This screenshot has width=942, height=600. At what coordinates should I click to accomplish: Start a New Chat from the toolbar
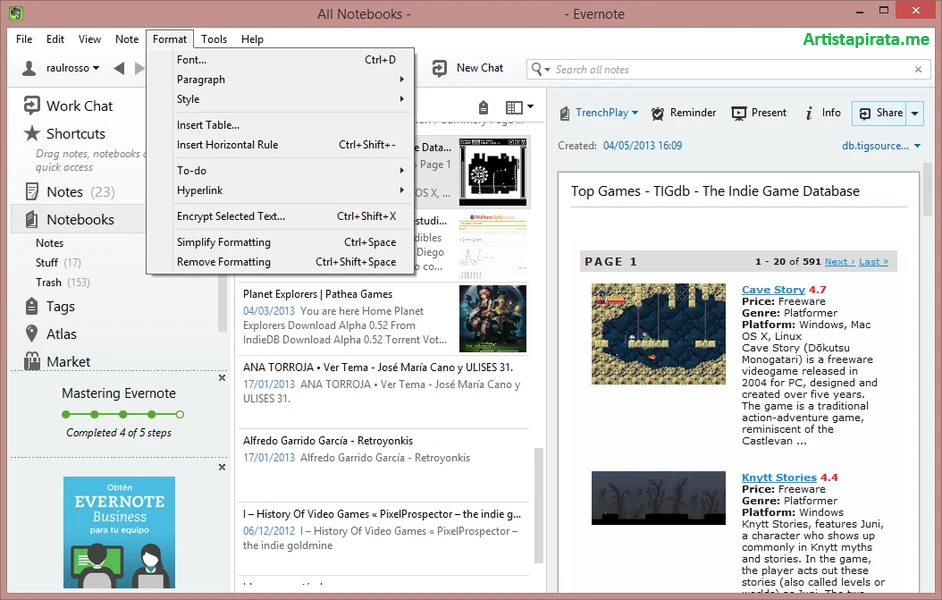(x=468, y=68)
